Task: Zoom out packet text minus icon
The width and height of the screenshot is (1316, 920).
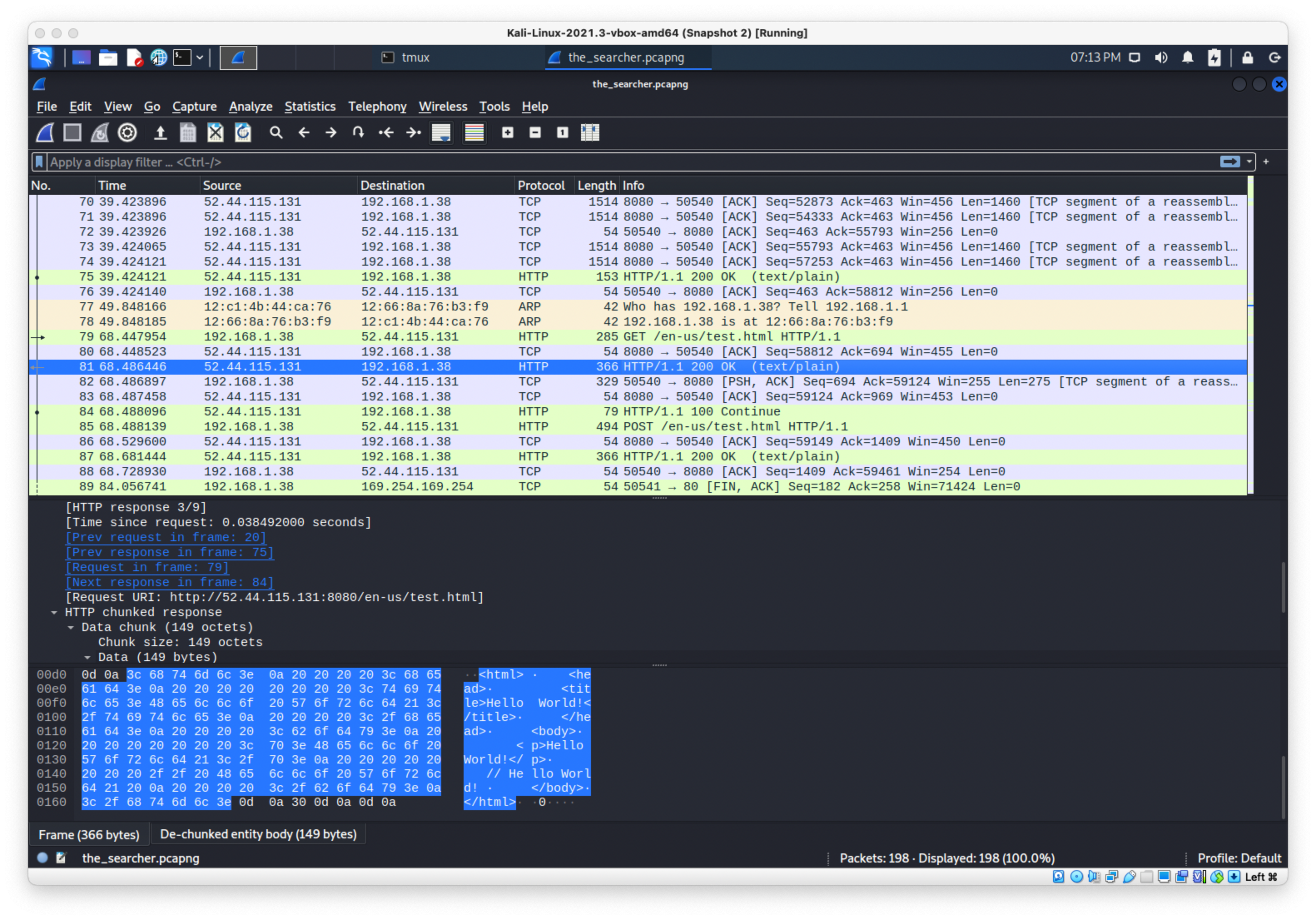Action: [x=535, y=133]
